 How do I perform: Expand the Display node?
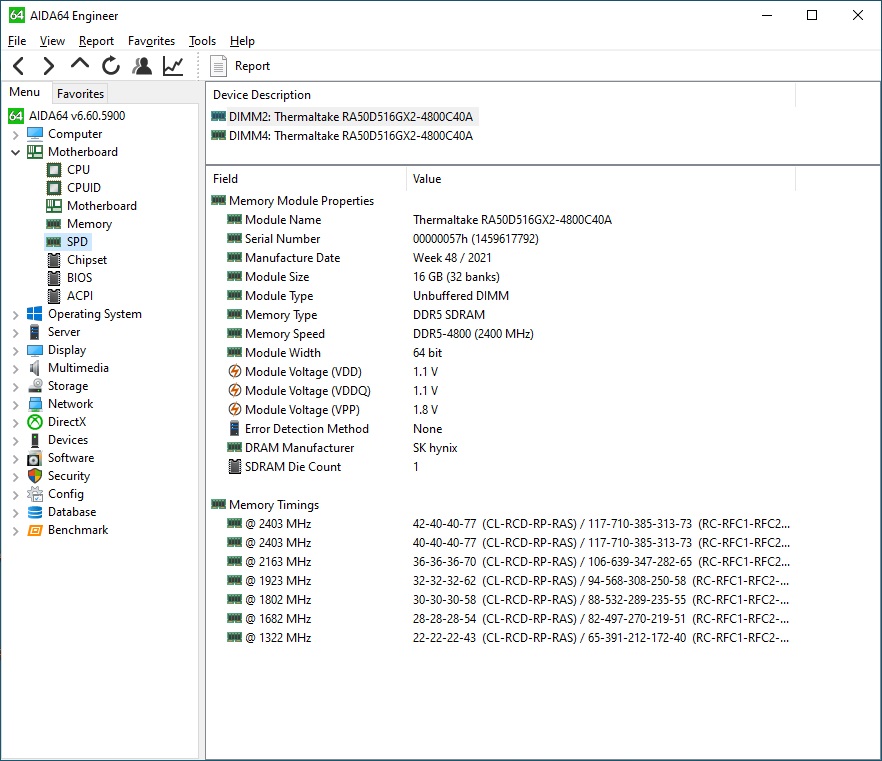tap(15, 350)
